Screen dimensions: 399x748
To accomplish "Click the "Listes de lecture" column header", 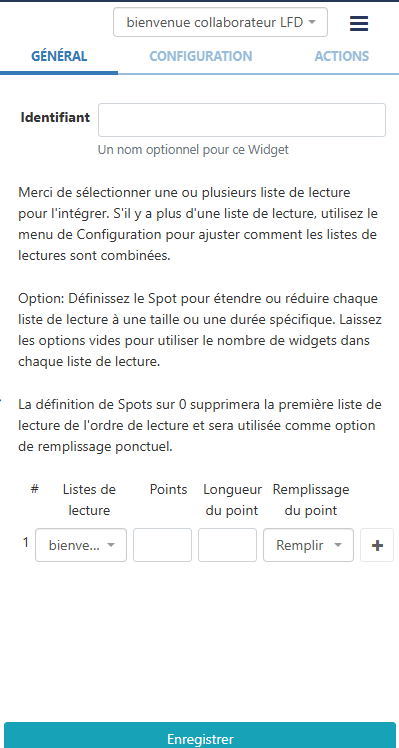I will click(89, 500).
